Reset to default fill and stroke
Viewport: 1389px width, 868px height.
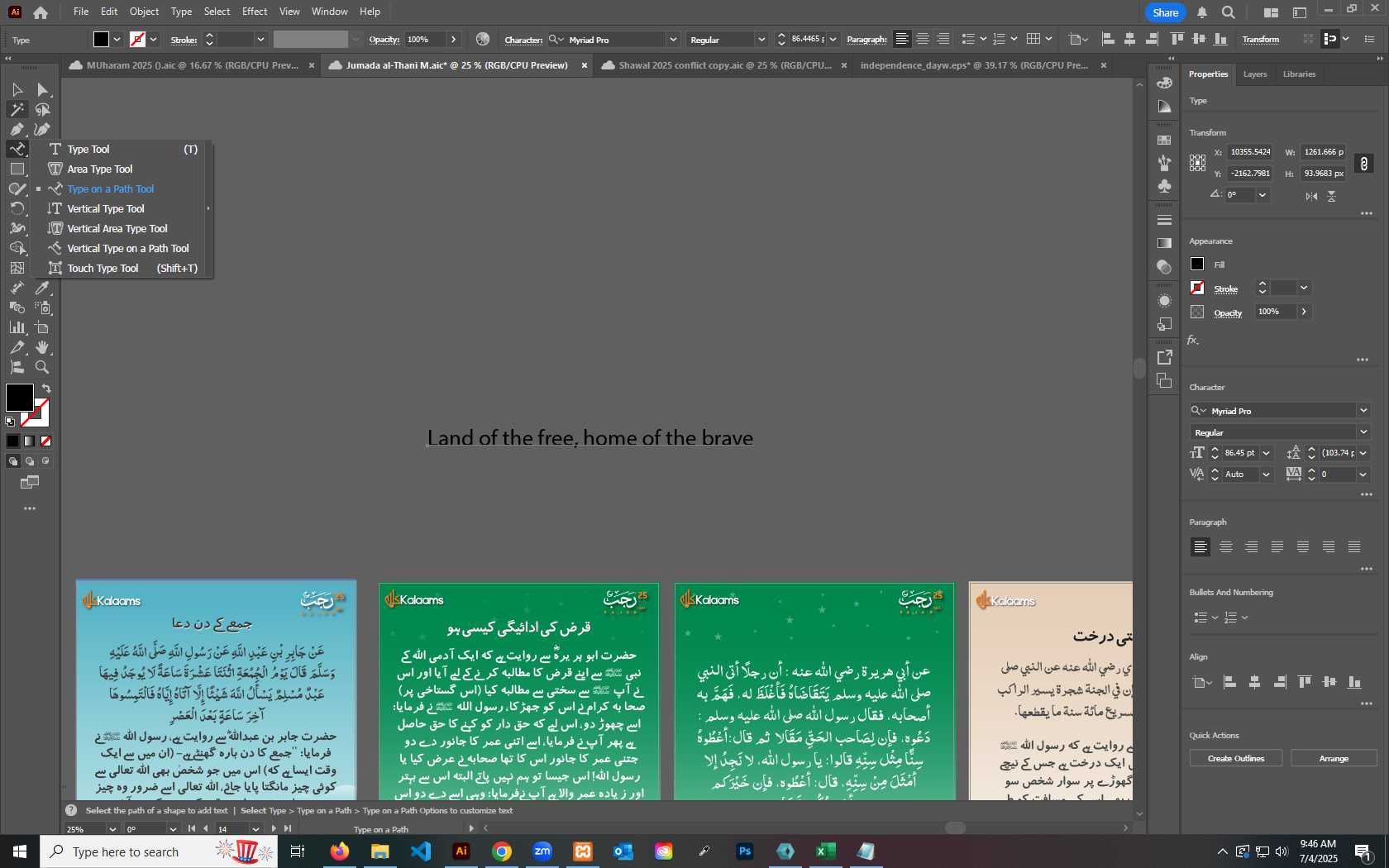[10, 422]
